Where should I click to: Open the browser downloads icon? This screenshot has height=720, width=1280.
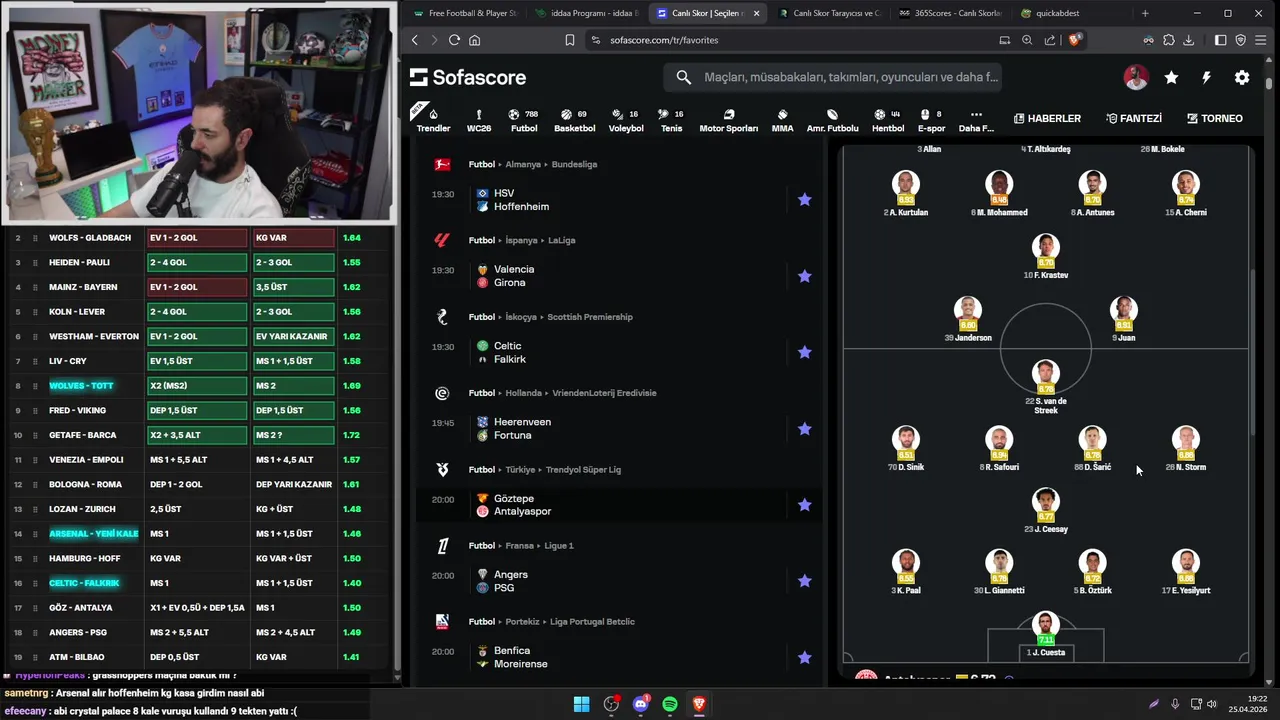[1188, 40]
